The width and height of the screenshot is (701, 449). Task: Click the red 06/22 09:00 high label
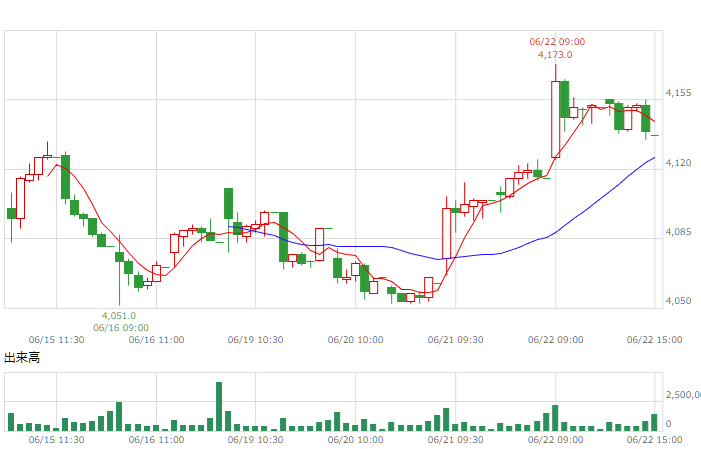(x=557, y=42)
